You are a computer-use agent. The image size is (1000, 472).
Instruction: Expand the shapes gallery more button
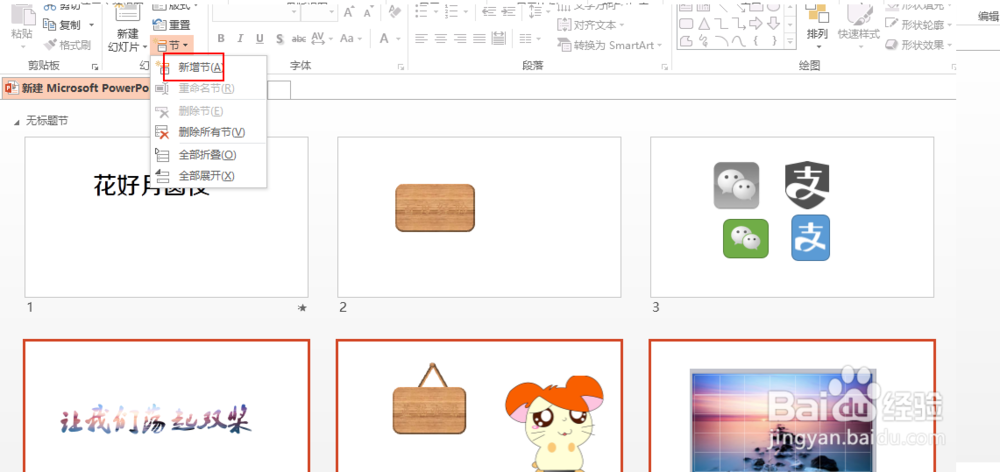click(x=790, y=41)
